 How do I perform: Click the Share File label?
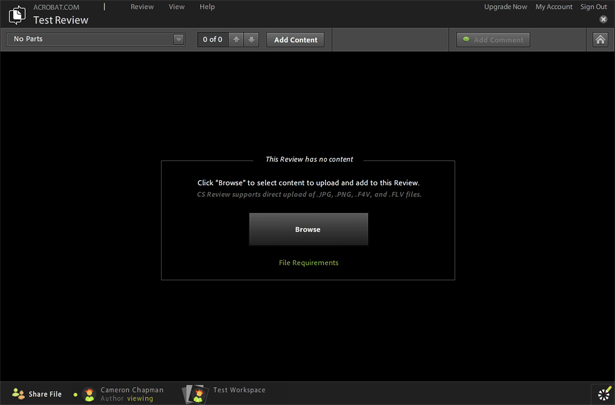tap(45, 394)
